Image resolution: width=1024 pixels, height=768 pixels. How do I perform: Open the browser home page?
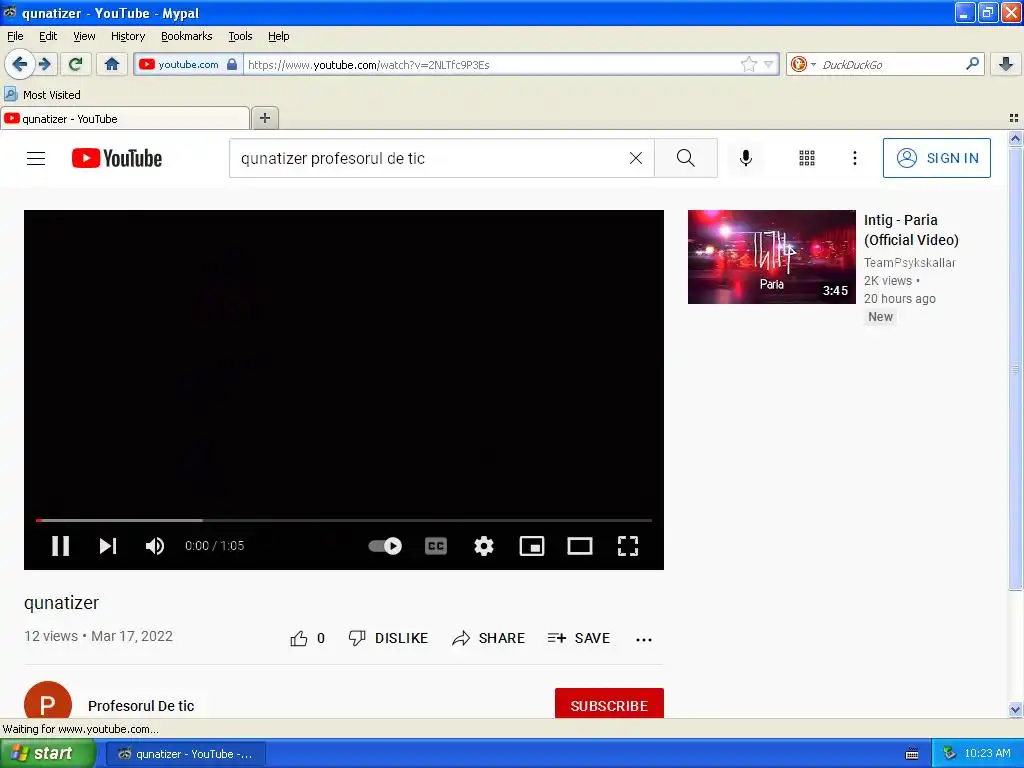[x=112, y=64]
